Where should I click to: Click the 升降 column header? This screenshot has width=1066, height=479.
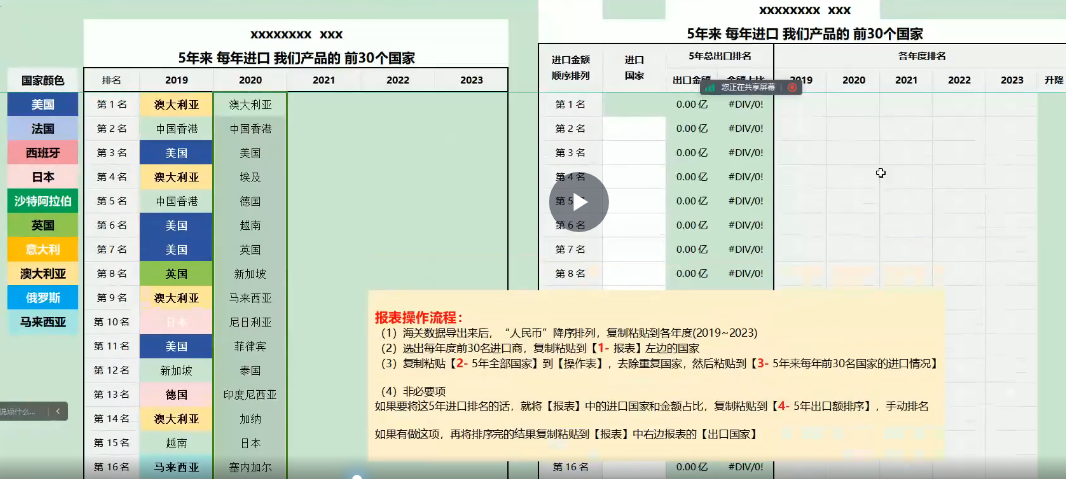[1053, 80]
